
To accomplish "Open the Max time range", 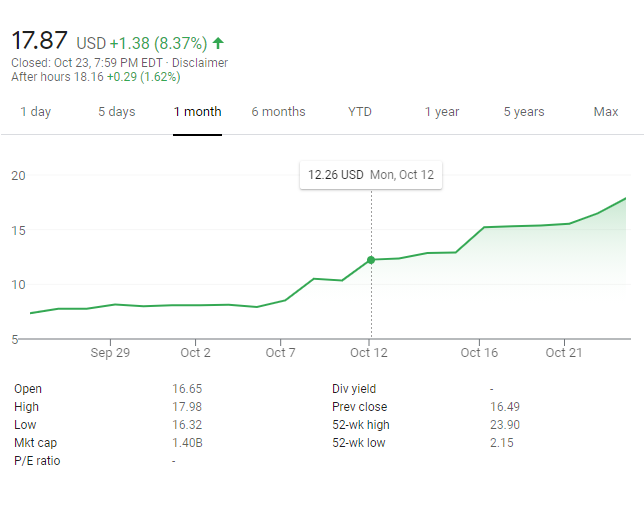I will [605, 112].
